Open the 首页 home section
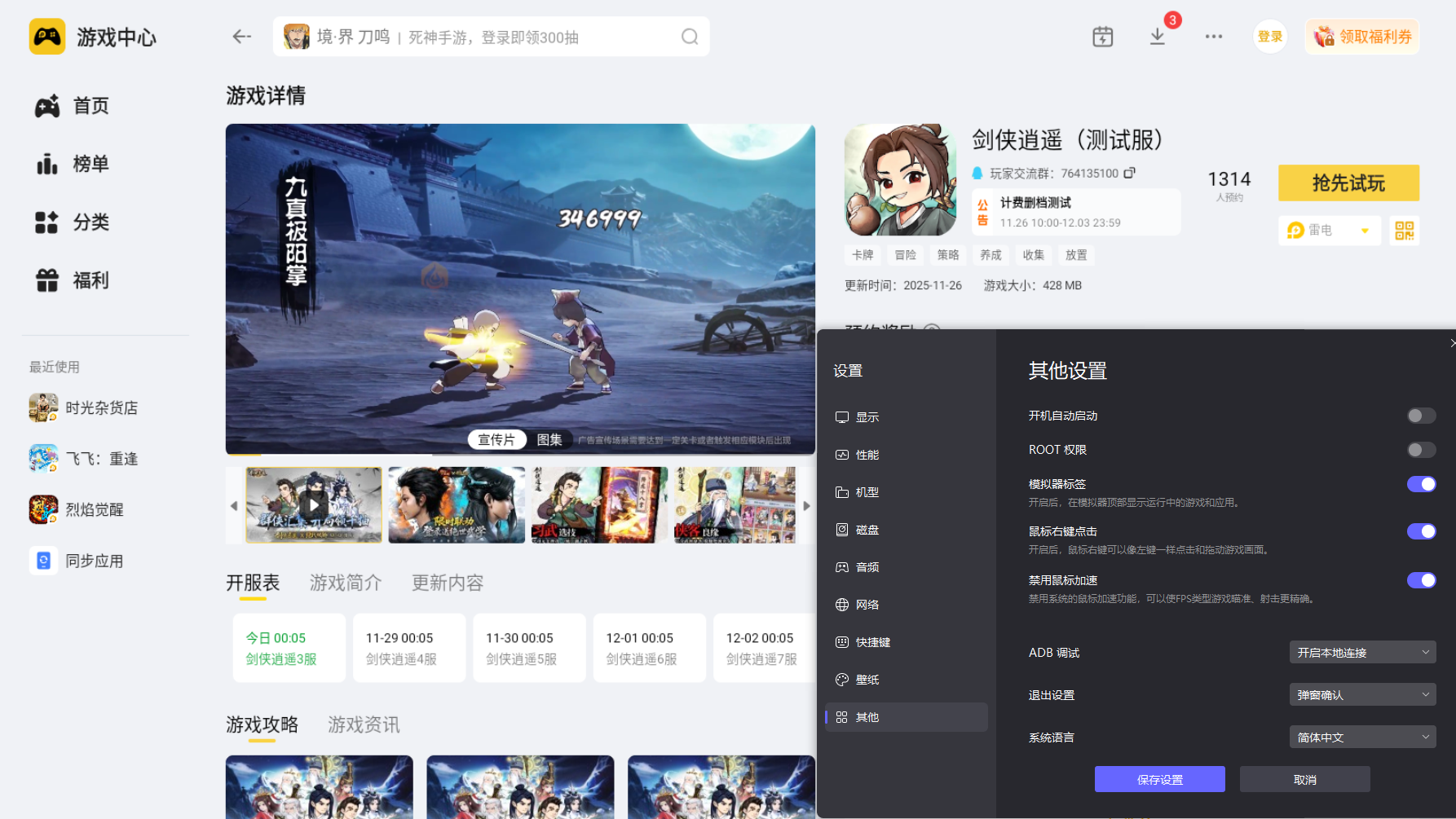Screen dimensions: 1456x819 click(90, 105)
